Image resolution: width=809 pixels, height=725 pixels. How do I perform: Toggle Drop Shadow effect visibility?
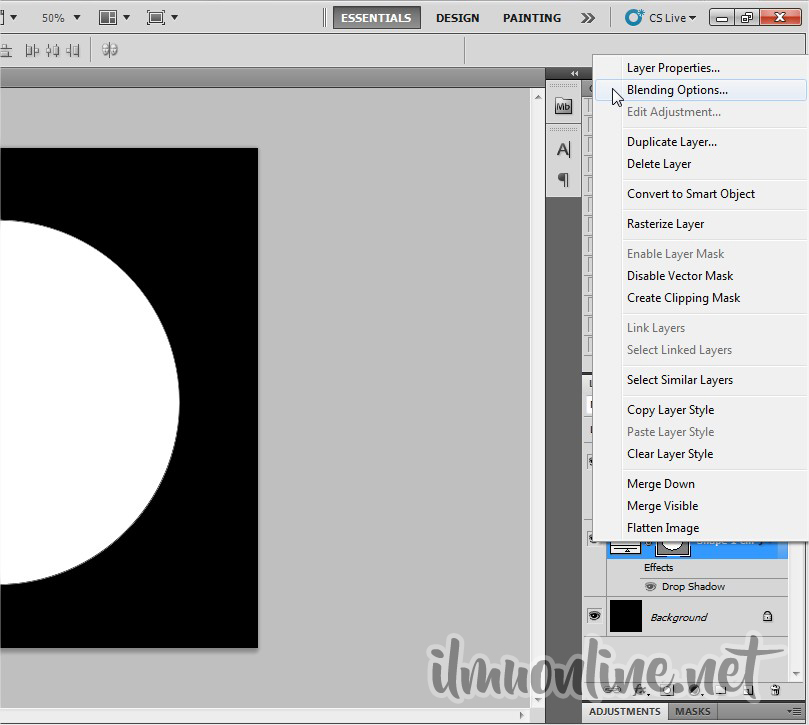click(651, 587)
